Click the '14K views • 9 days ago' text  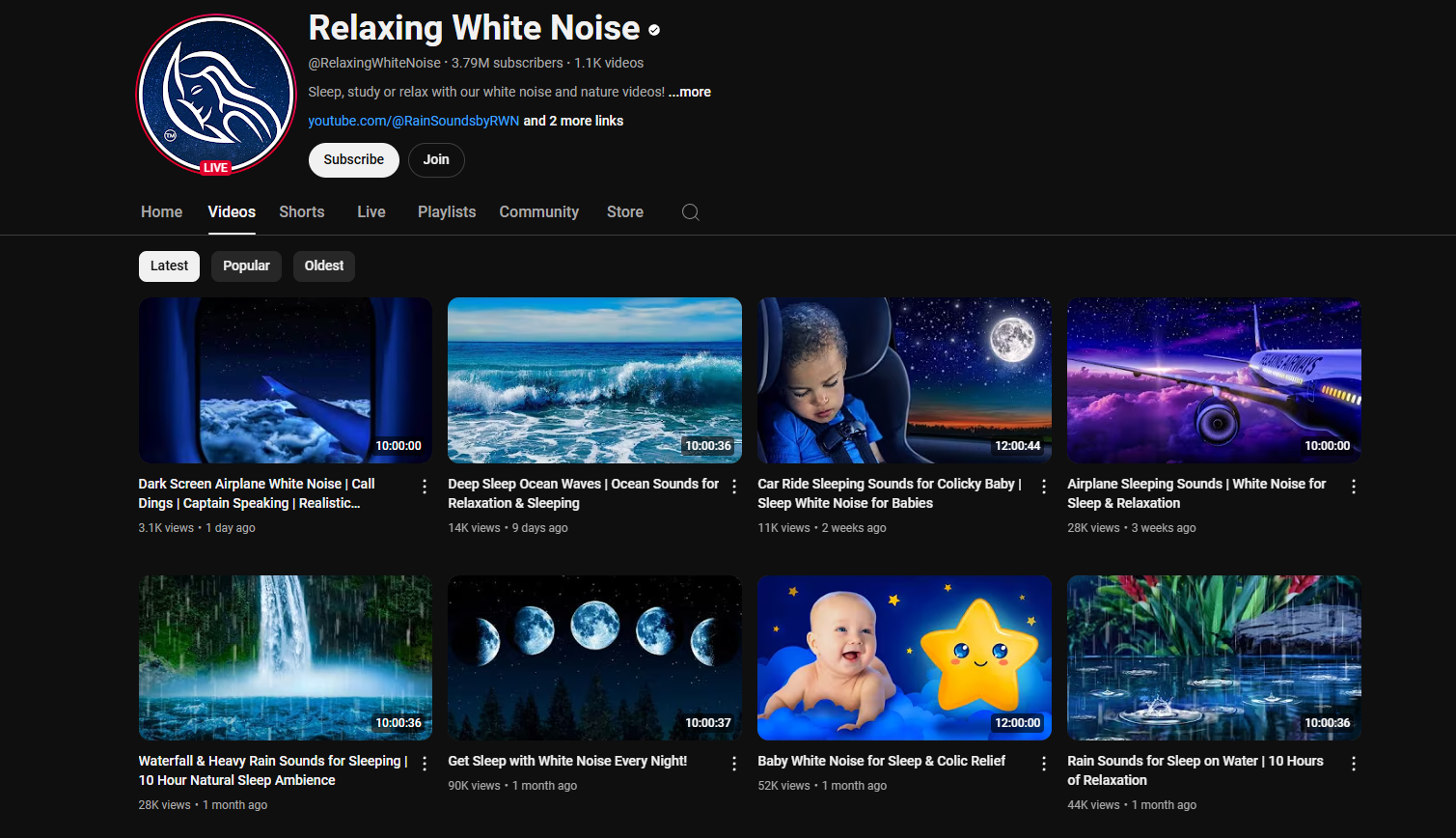coord(508,528)
